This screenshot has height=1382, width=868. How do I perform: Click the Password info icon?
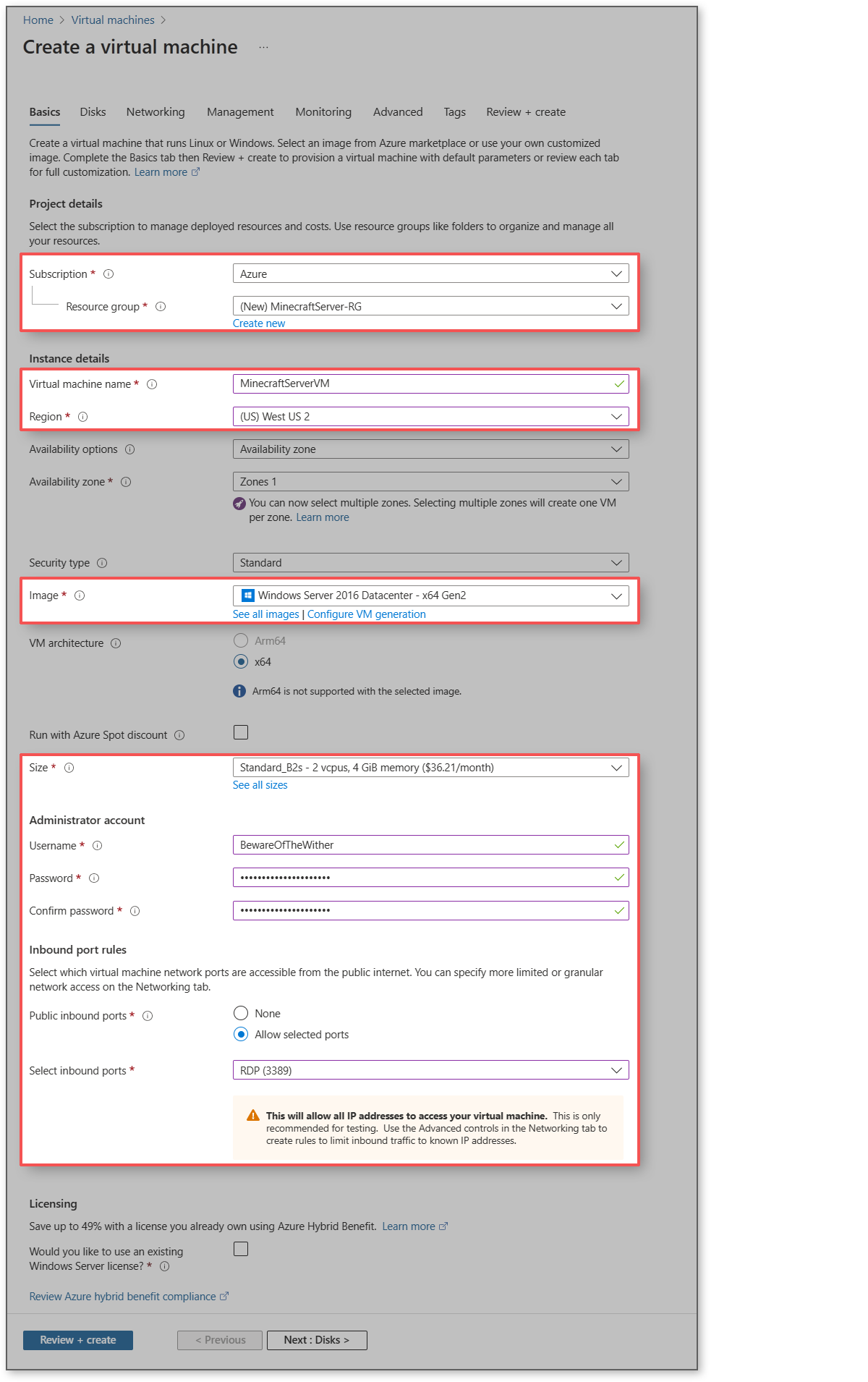(x=94, y=878)
